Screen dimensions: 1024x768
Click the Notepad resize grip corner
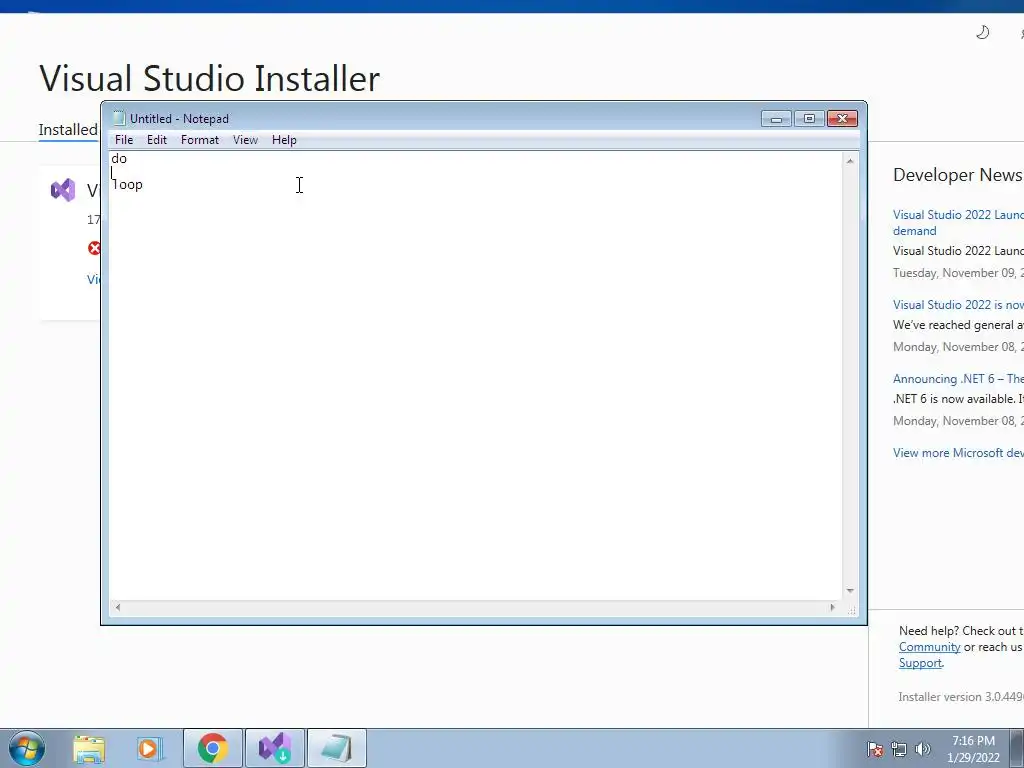click(852, 610)
